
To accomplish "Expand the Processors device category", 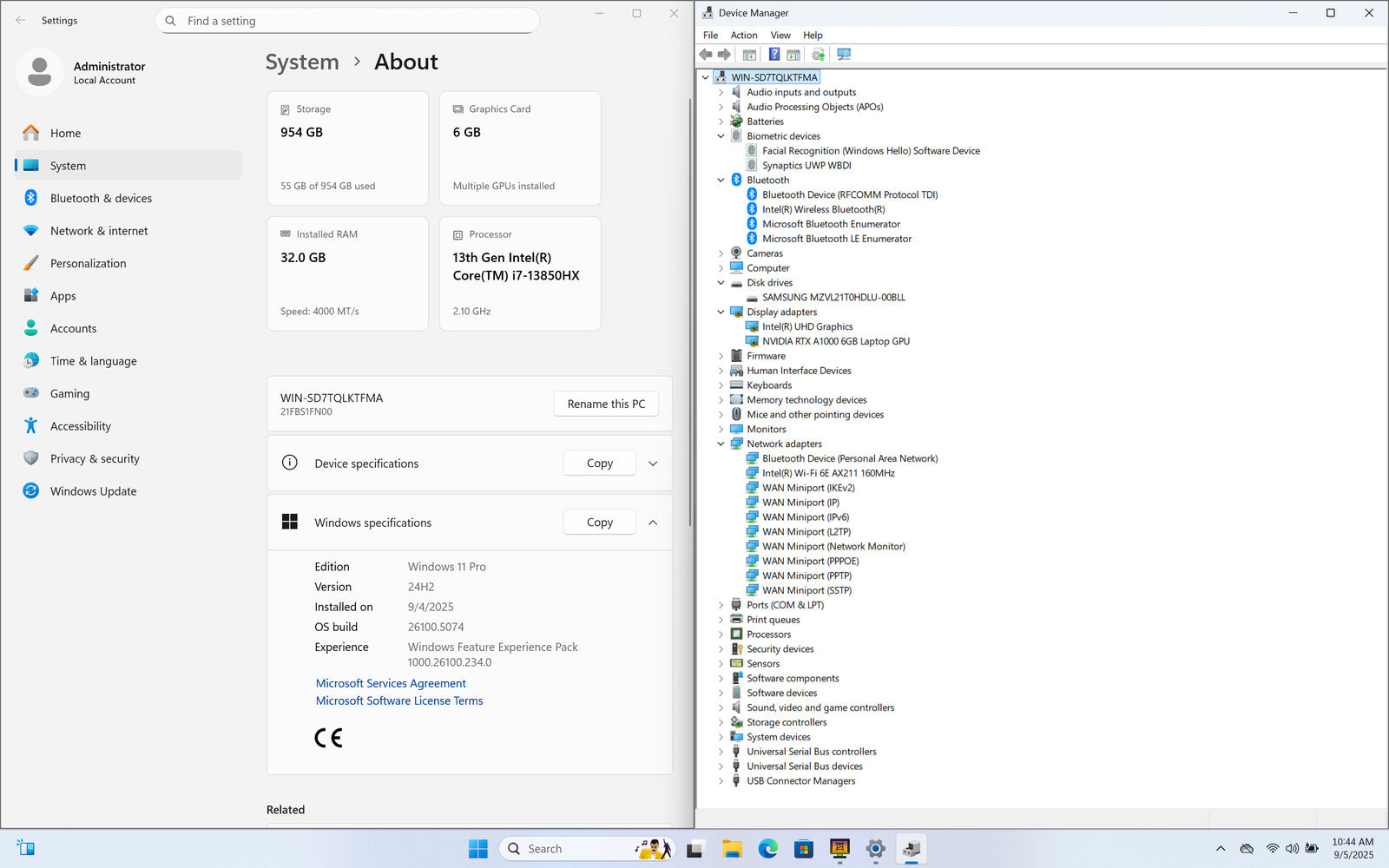I will pos(721,635).
